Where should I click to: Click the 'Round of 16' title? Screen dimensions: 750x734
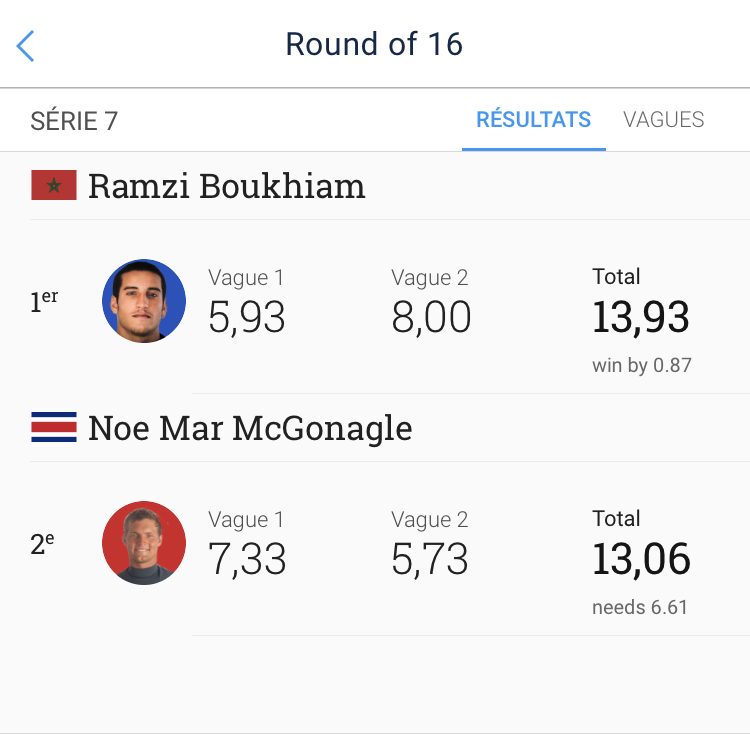click(x=374, y=45)
